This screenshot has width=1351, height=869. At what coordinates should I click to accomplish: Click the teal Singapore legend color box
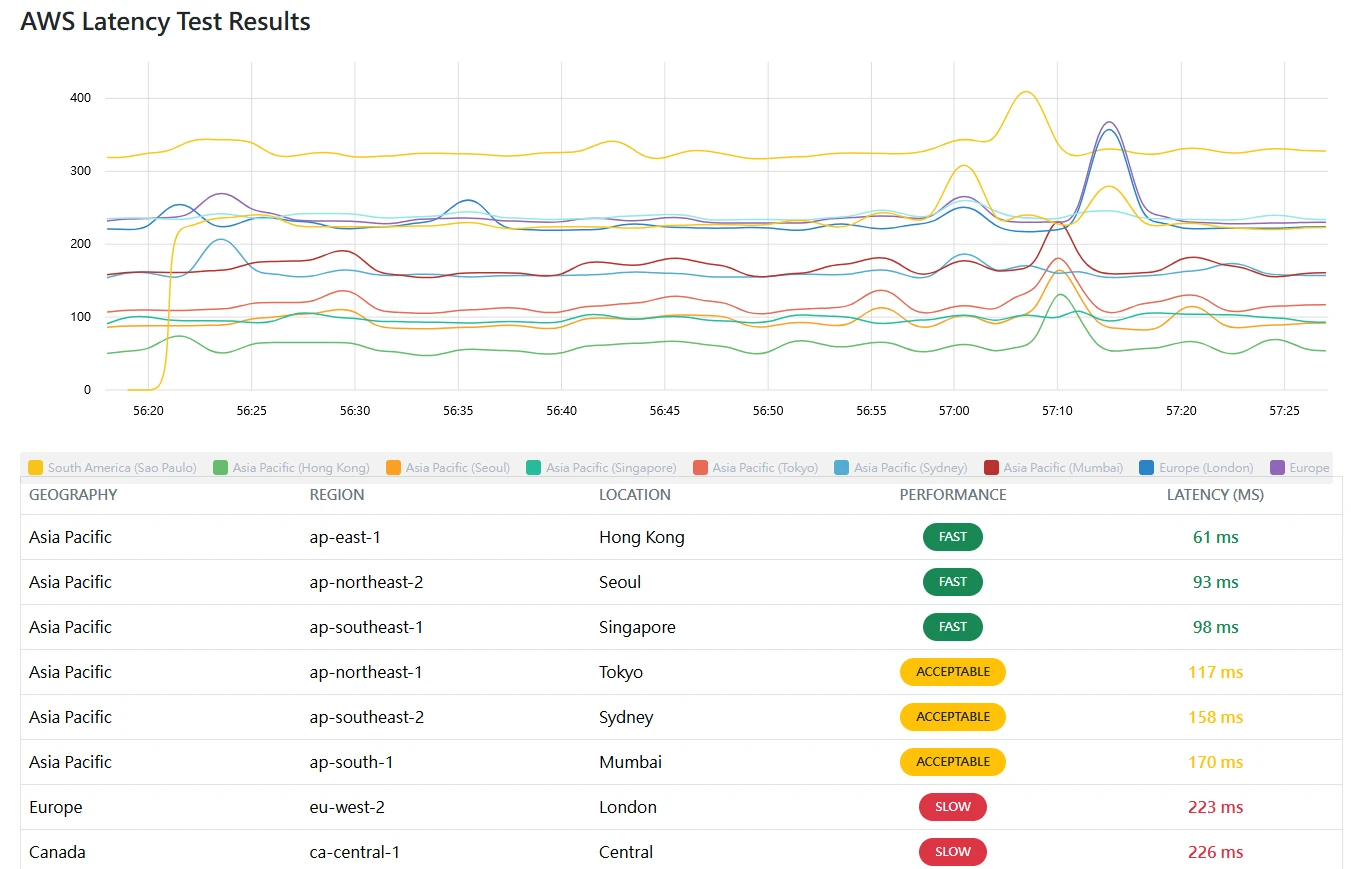click(x=533, y=468)
